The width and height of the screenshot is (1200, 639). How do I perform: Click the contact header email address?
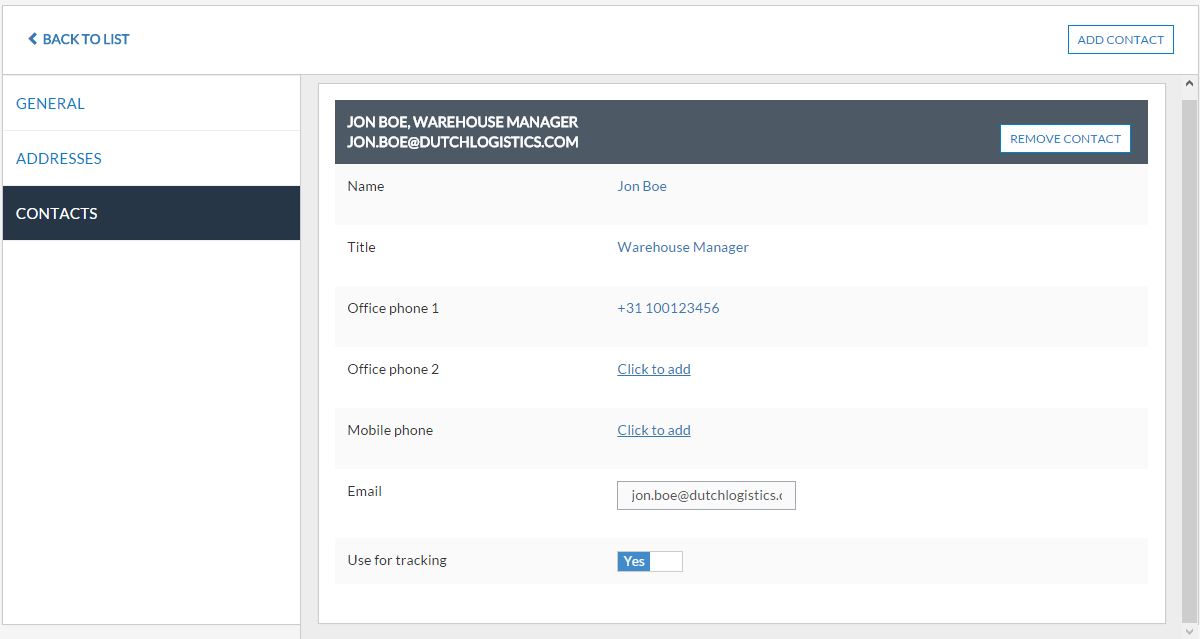click(x=462, y=142)
